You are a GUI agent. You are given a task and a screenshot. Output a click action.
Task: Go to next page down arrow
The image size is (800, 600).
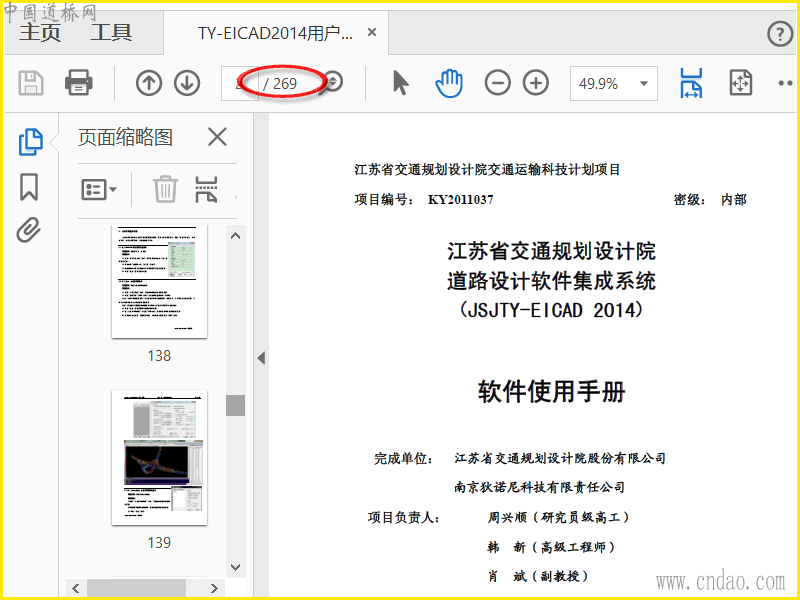pos(187,83)
